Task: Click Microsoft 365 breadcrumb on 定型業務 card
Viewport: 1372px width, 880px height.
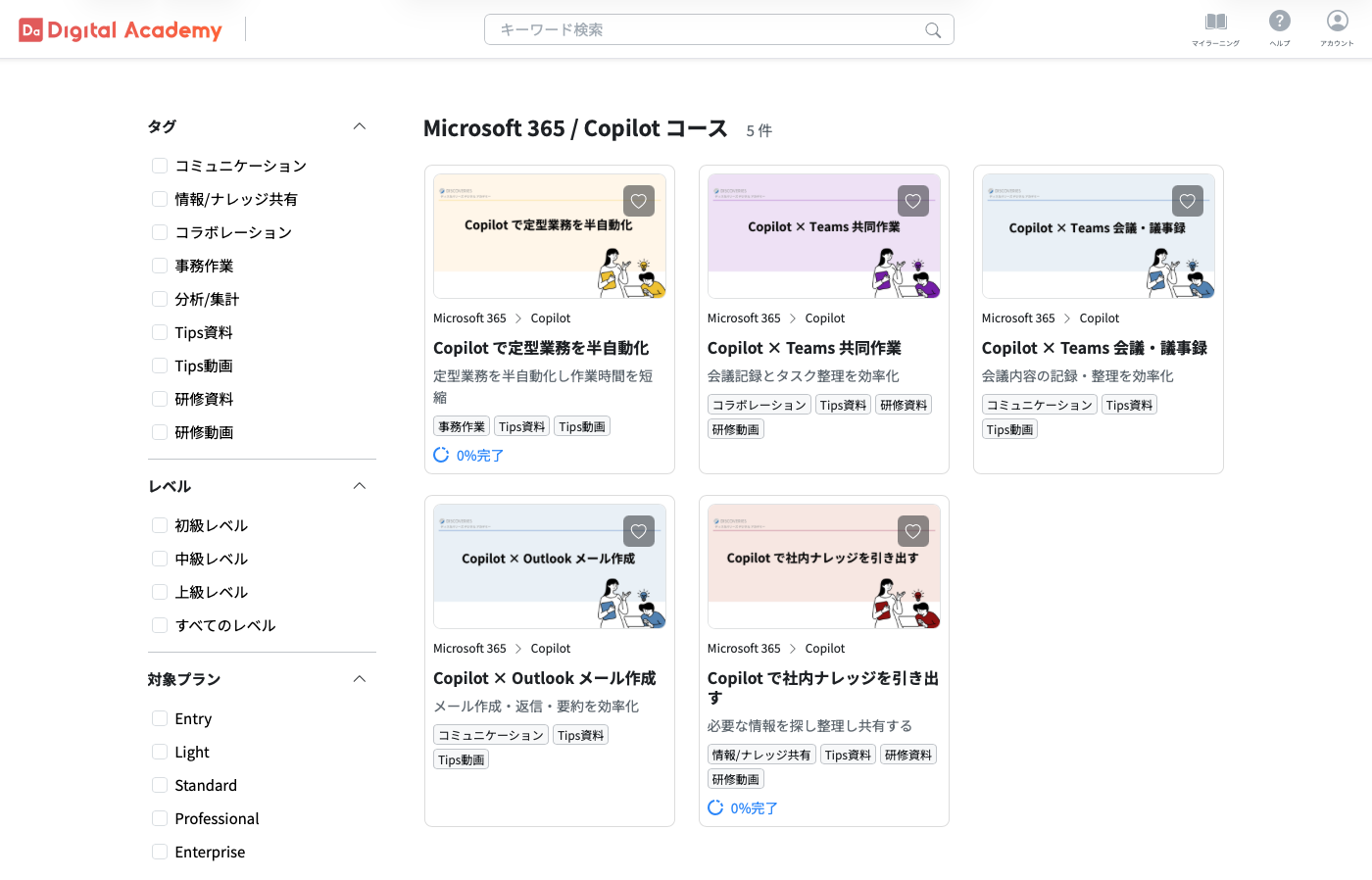Action: click(469, 318)
